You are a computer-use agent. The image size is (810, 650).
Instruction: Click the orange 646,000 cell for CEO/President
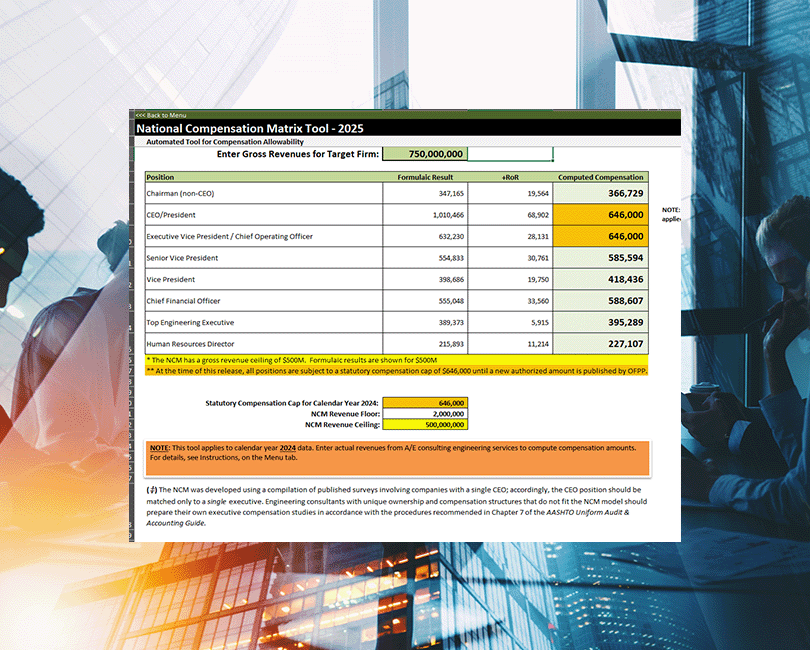(x=601, y=215)
